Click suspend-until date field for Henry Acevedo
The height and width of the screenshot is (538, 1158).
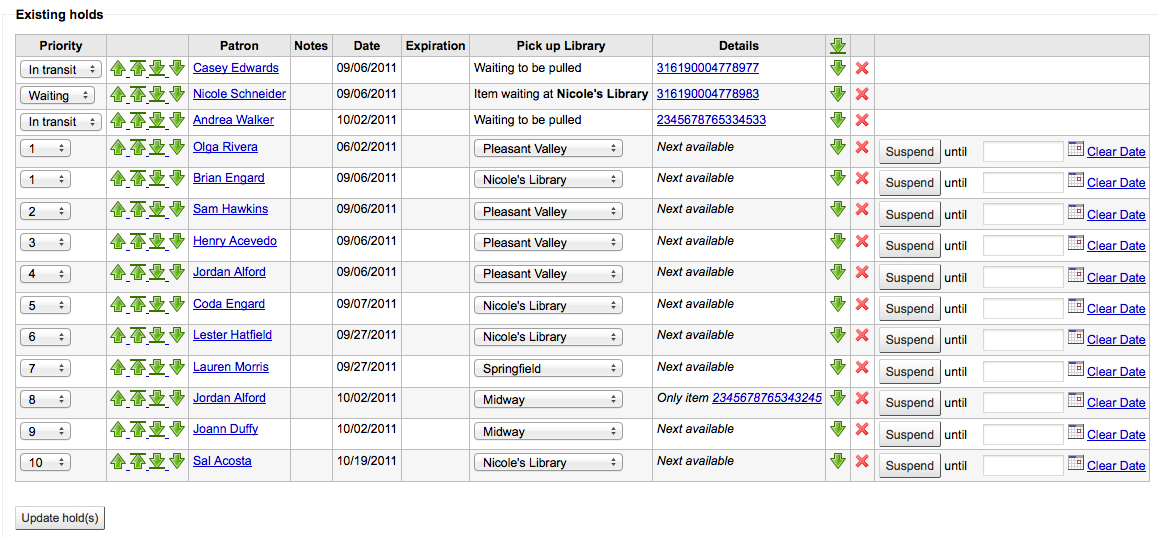1024,245
